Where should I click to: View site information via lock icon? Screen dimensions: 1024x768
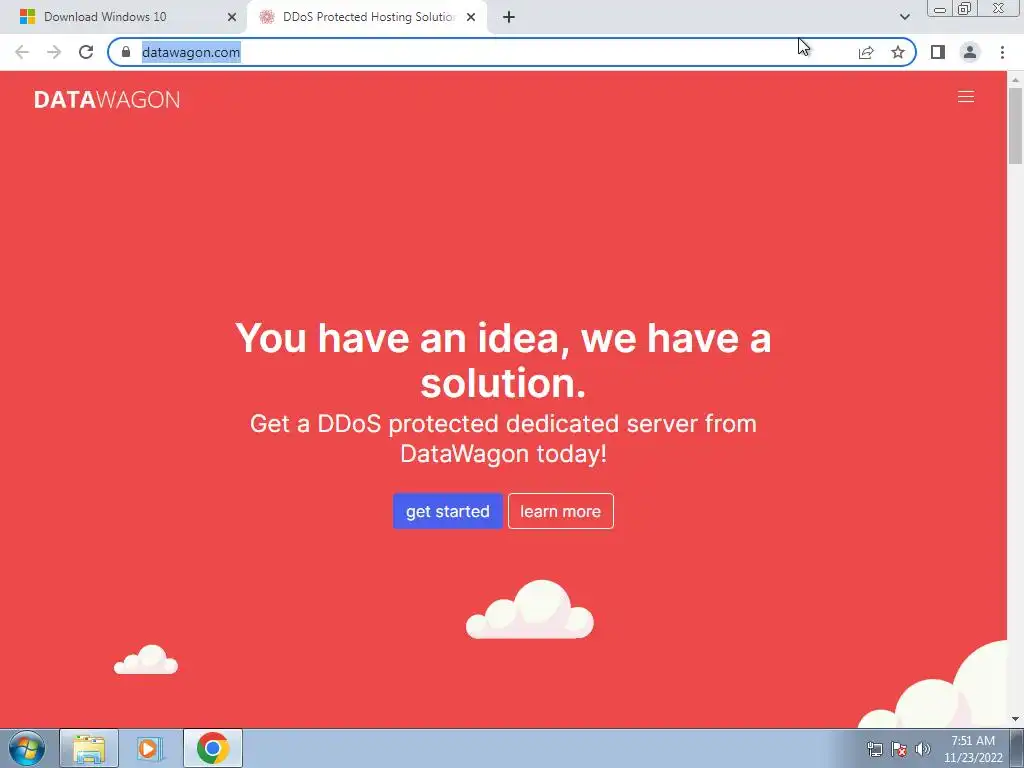126,52
